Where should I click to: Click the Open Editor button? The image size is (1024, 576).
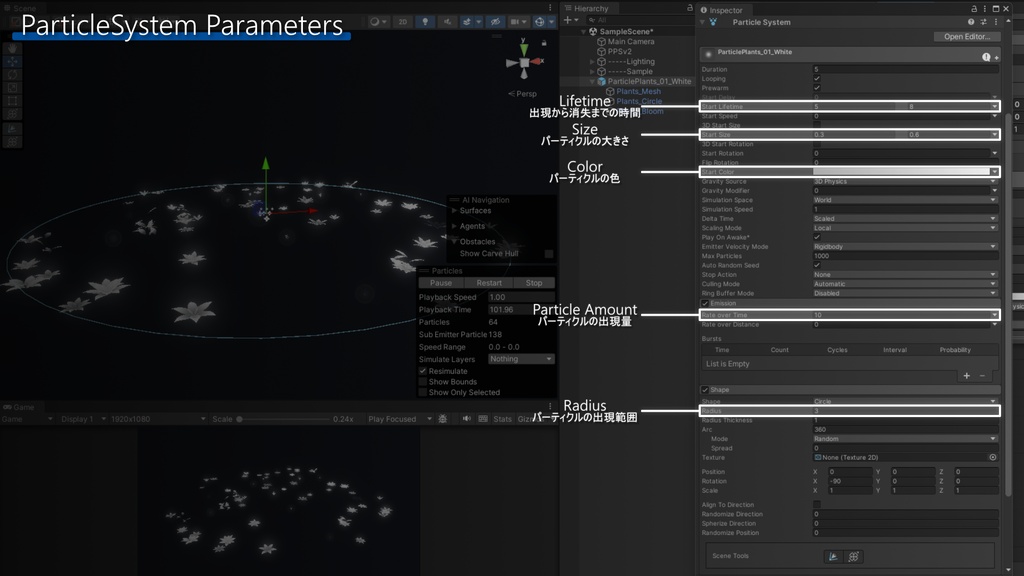pyautogui.click(x=967, y=37)
